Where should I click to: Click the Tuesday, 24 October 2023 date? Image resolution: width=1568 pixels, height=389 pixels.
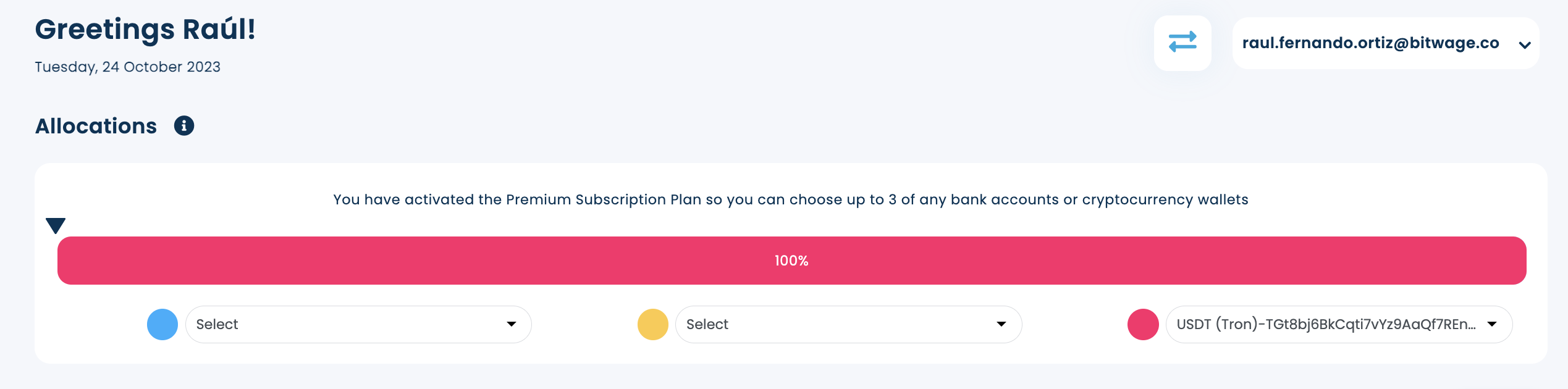point(127,67)
